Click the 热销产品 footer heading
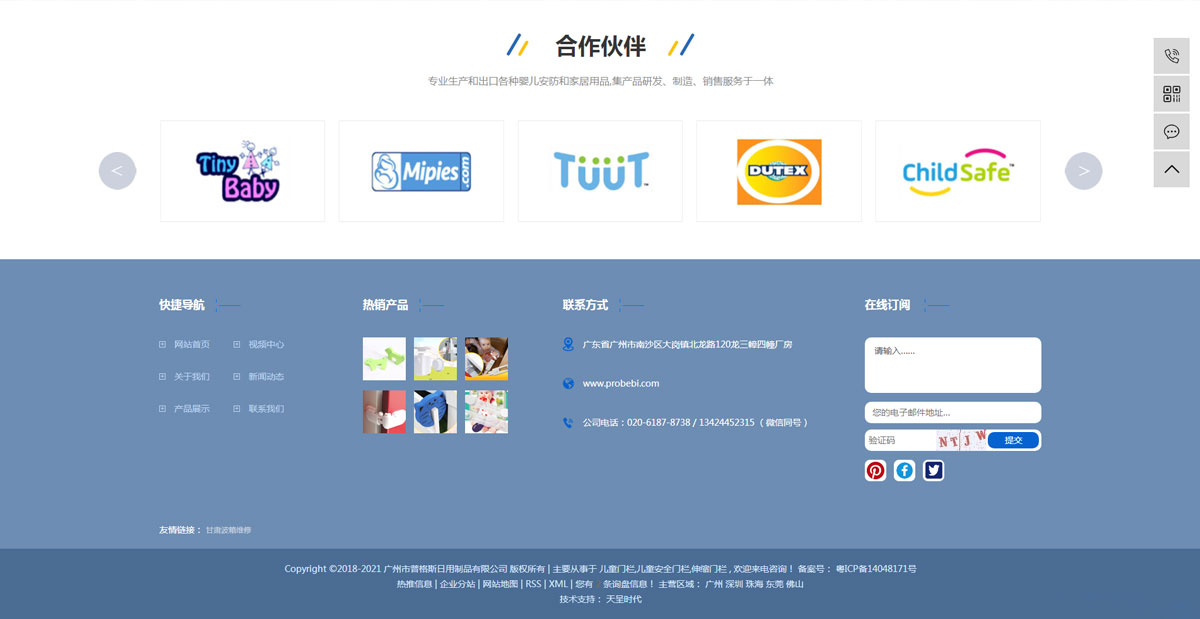The width and height of the screenshot is (1200, 619). [386, 305]
